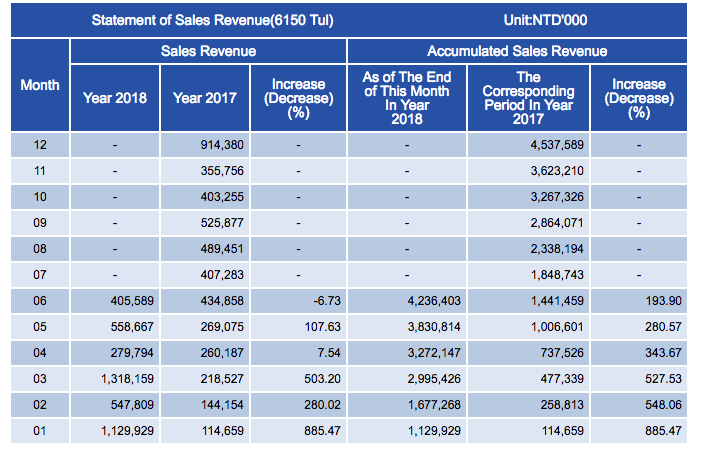
Task: Click the Year 2017 column header
Action: [205, 98]
